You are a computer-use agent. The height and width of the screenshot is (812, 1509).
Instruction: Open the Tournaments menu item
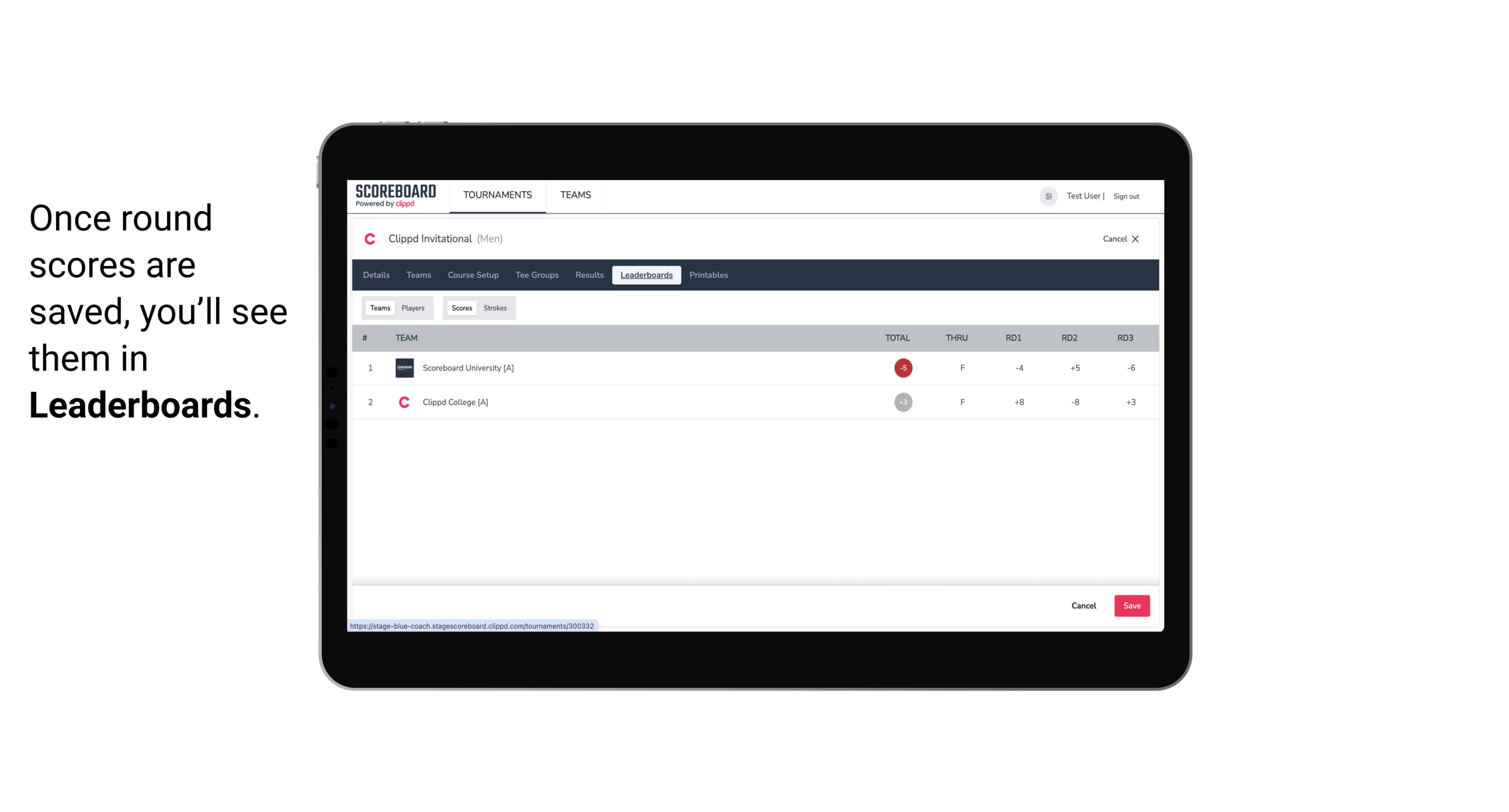[498, 195]
